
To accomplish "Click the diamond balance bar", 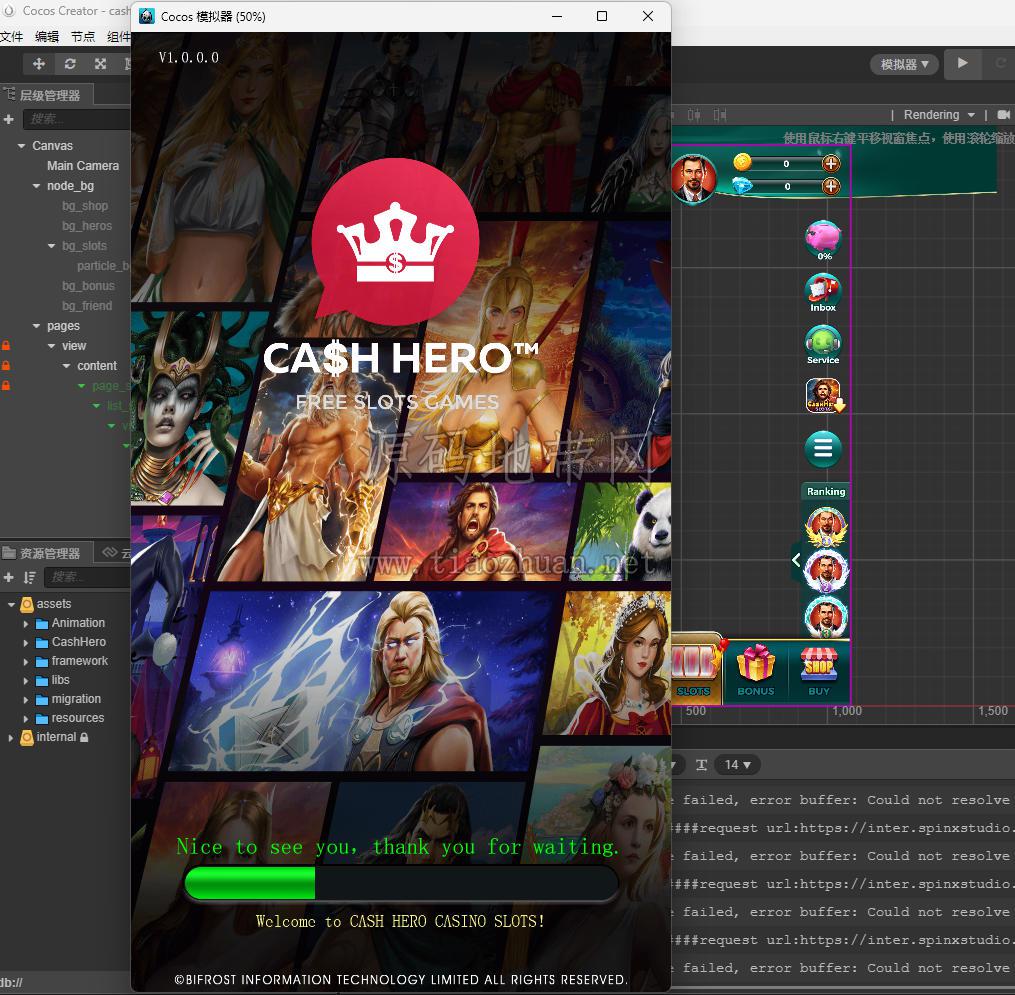I will click(786, 186).
